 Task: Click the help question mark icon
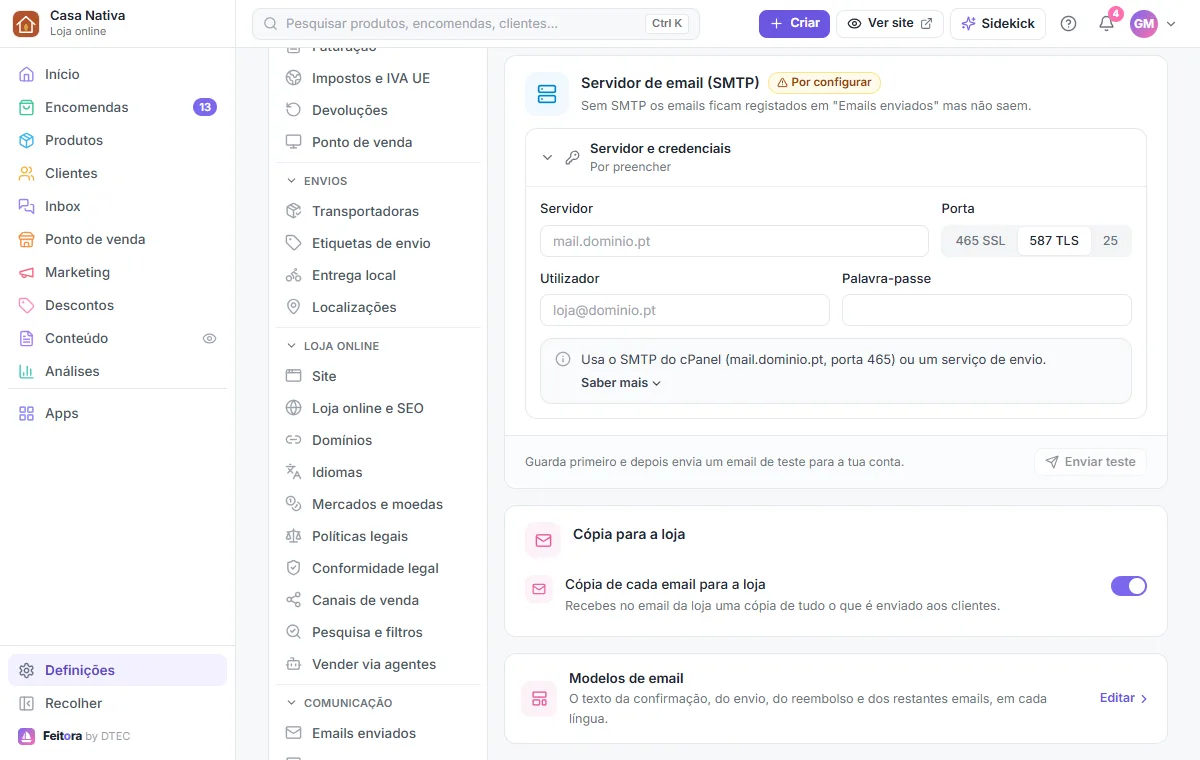pyautogui.click(x=1068, y=23)
